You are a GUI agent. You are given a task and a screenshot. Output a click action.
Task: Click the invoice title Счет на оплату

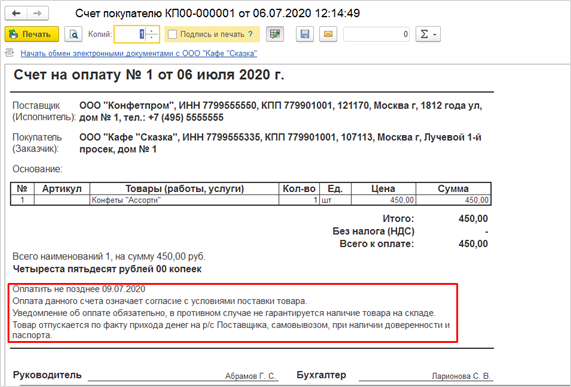(149, 75)
